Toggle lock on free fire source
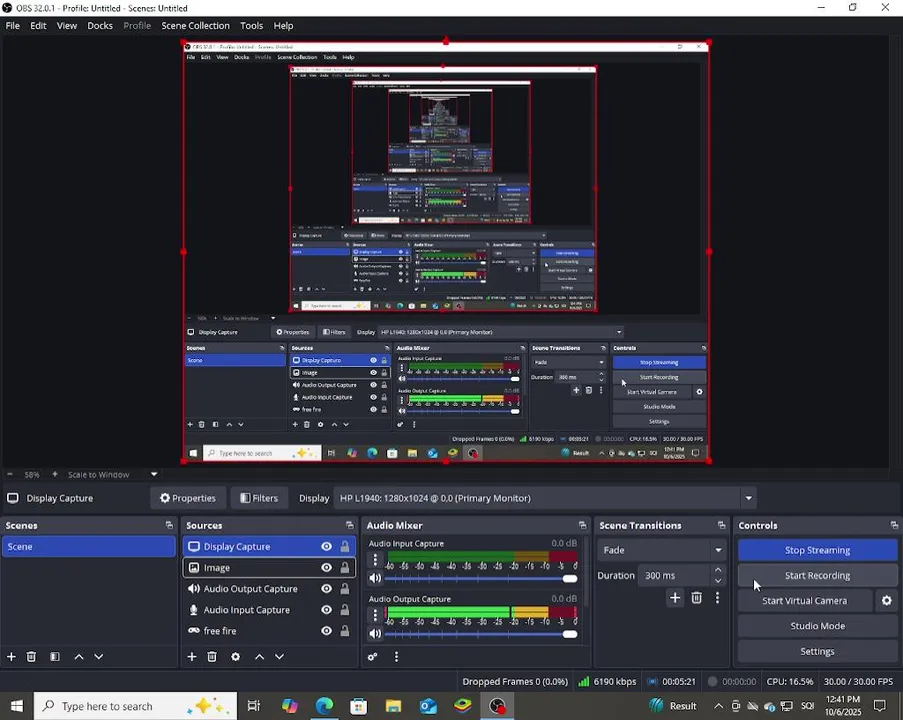903x720 pixels. (x=344, y=631)
